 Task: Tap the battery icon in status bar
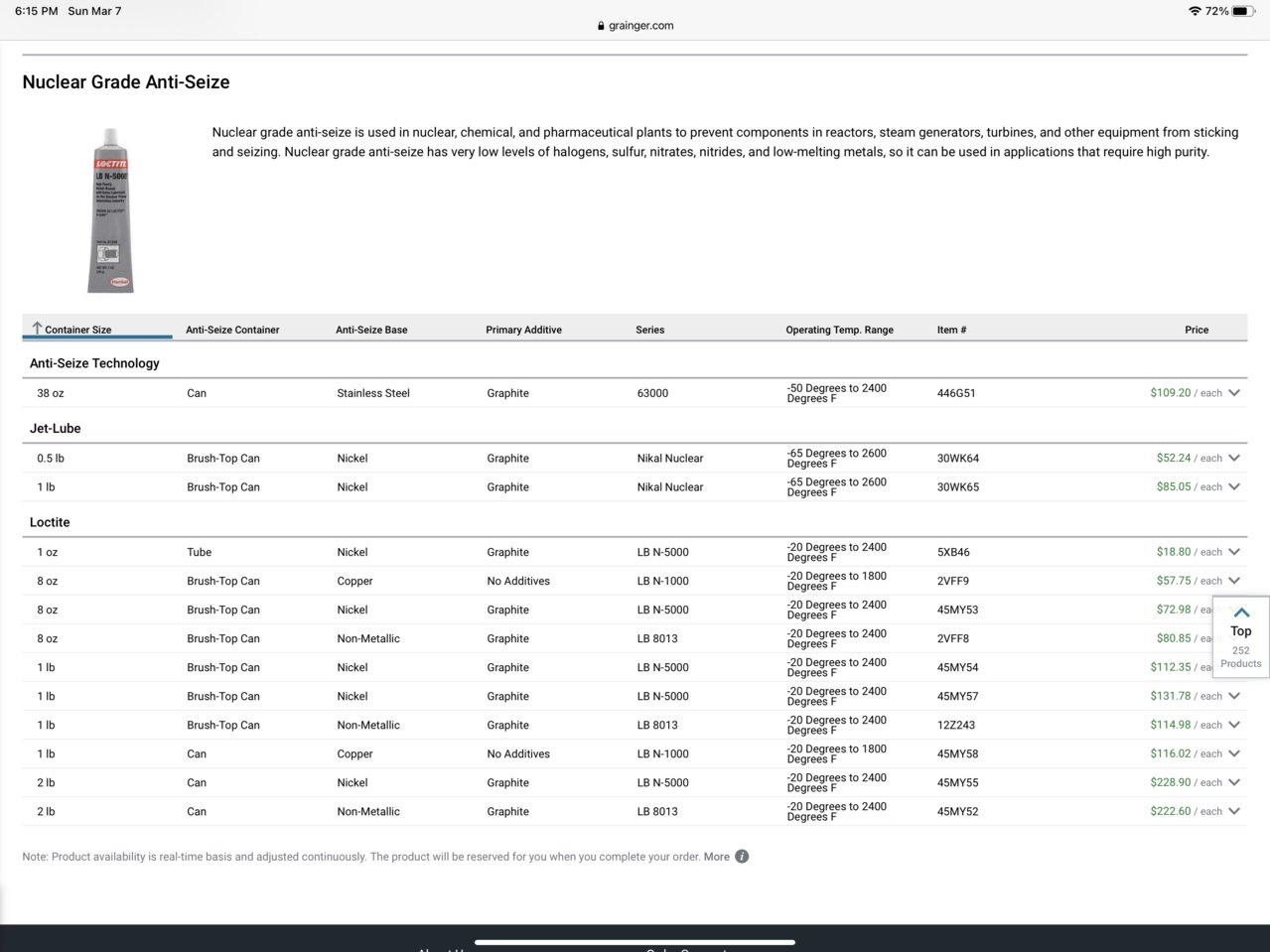tap(1245, 11)
